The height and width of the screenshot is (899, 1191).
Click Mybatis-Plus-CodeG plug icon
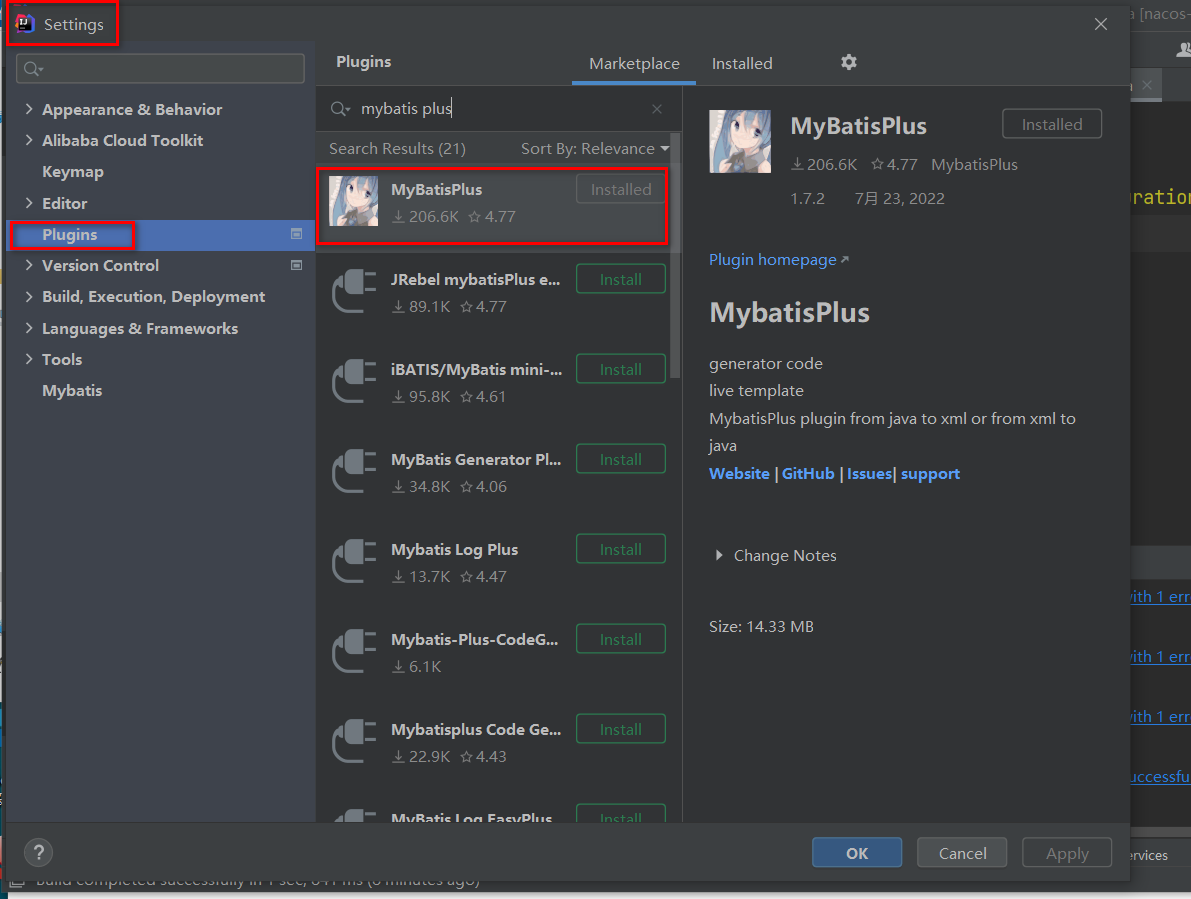click(354, 651)
